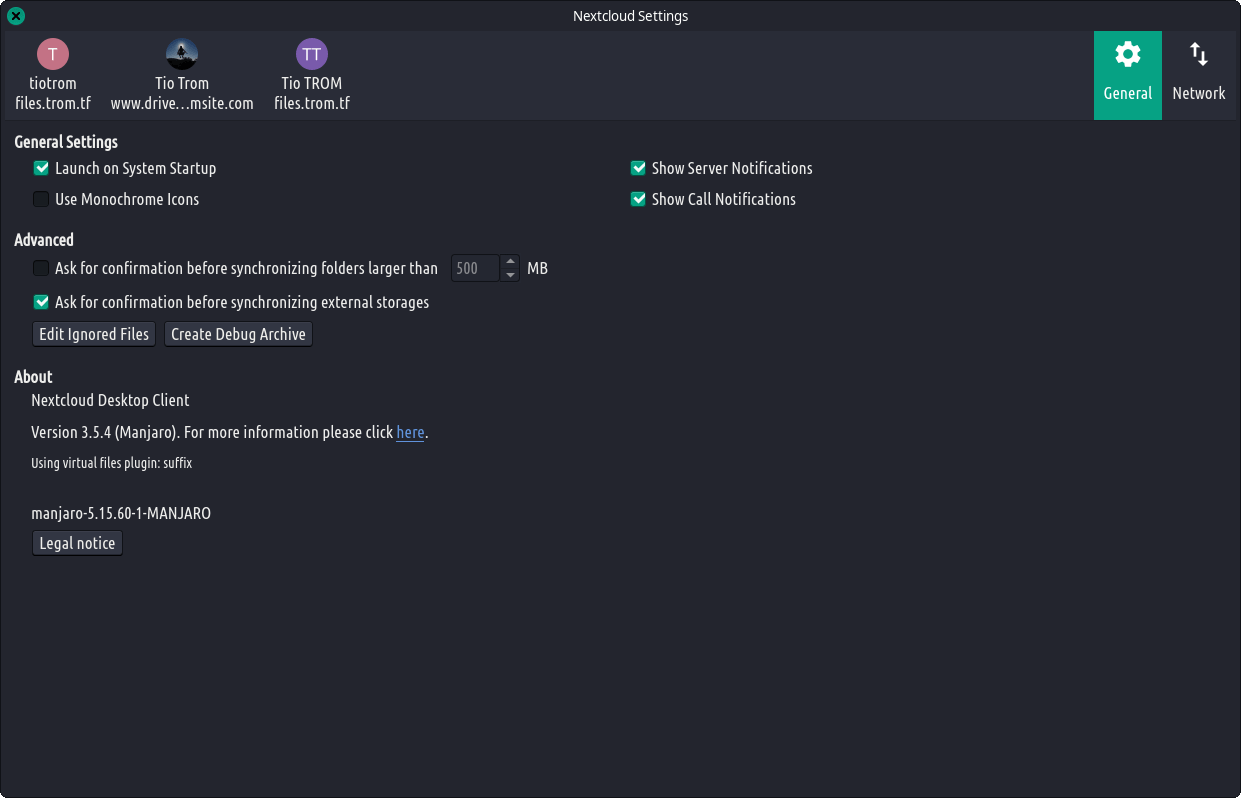Viewport: 1241px width, 798px height.
Task: Decrease folder size limit with down arrow
Action: [x=510, y=275]
